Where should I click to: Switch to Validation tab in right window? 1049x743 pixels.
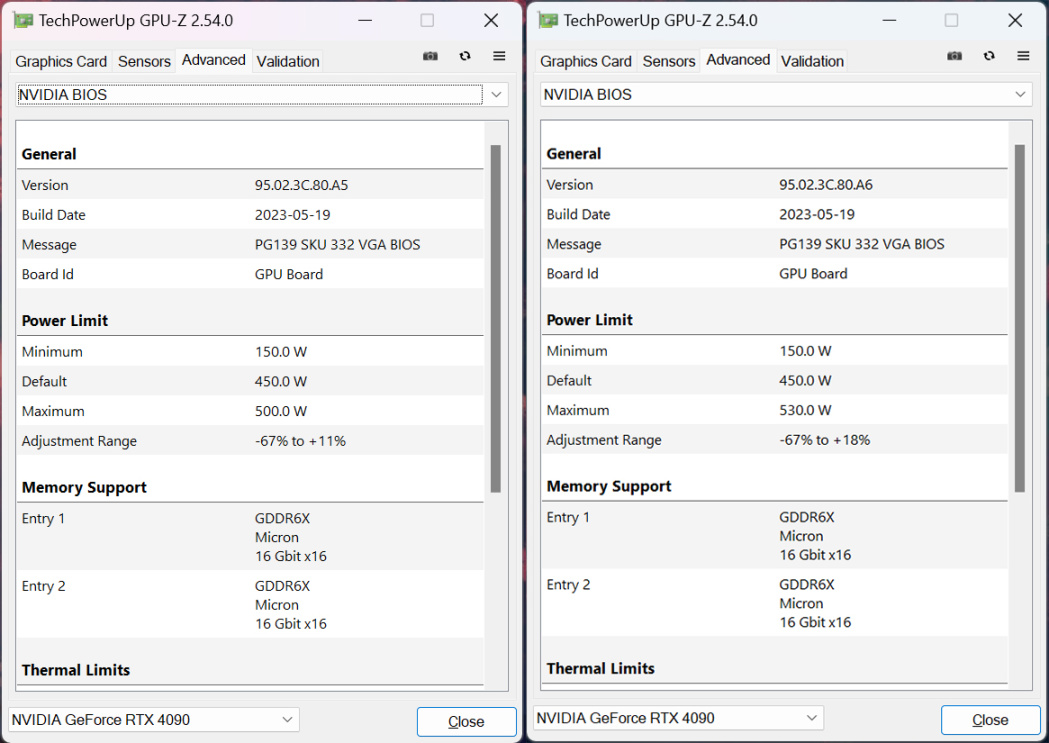coord(812,62)
